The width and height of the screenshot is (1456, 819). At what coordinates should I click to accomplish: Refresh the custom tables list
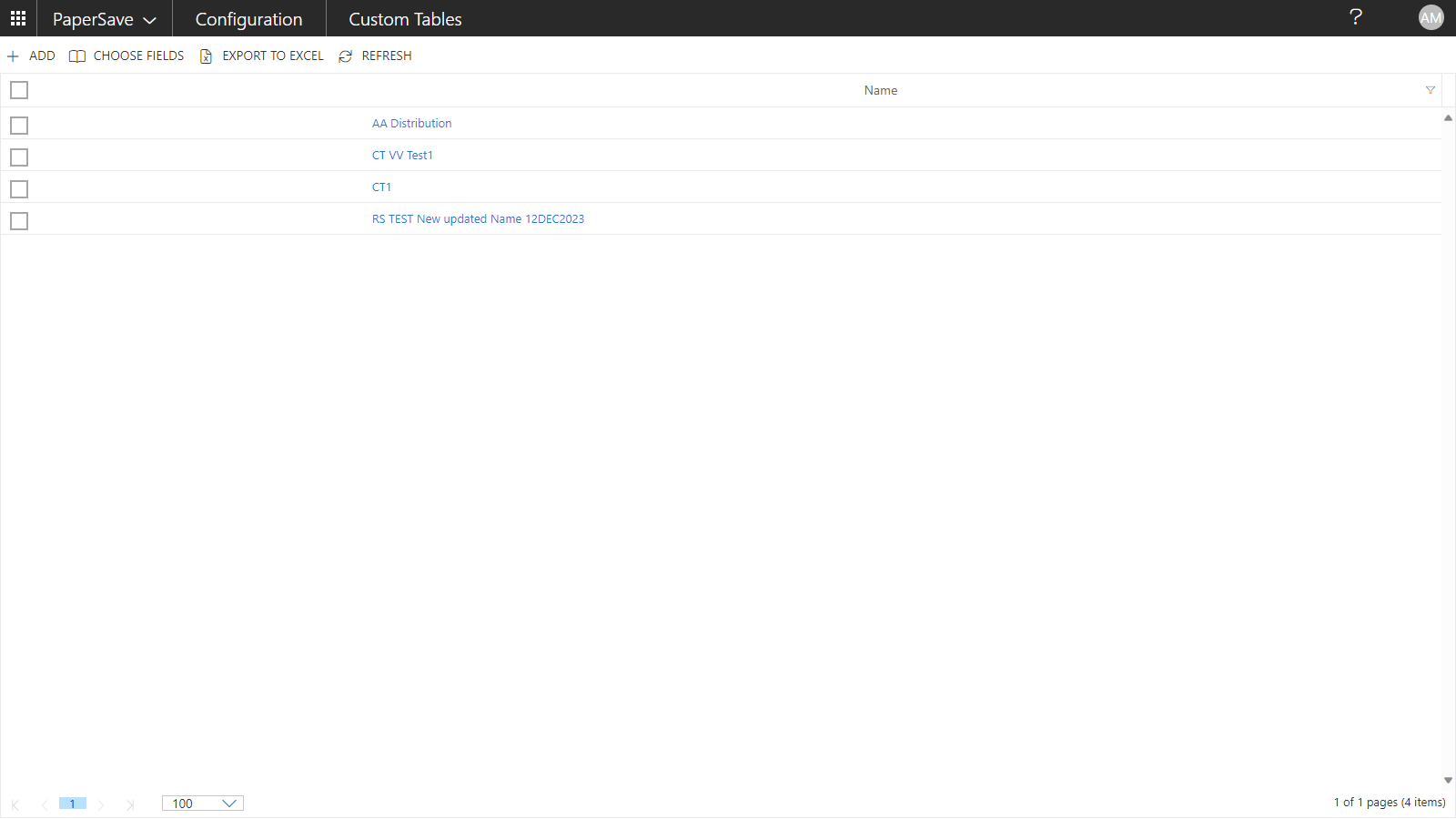[x=375, y=56]
